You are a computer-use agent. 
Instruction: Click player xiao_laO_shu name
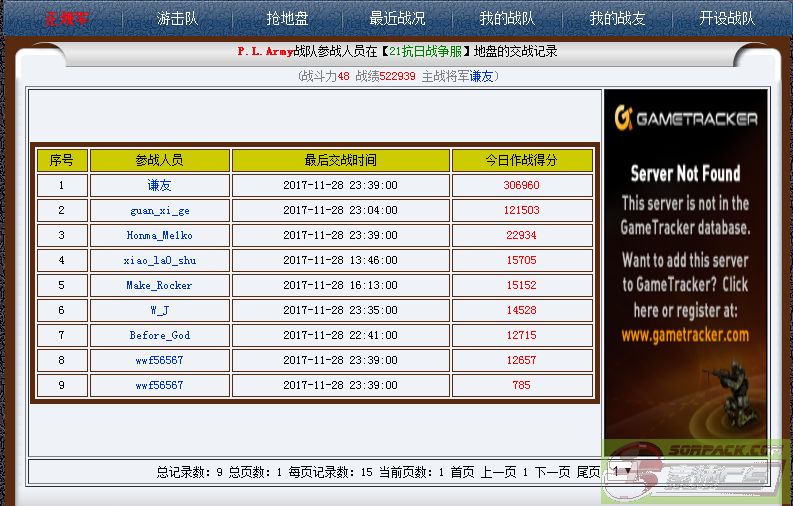point(160,260)
